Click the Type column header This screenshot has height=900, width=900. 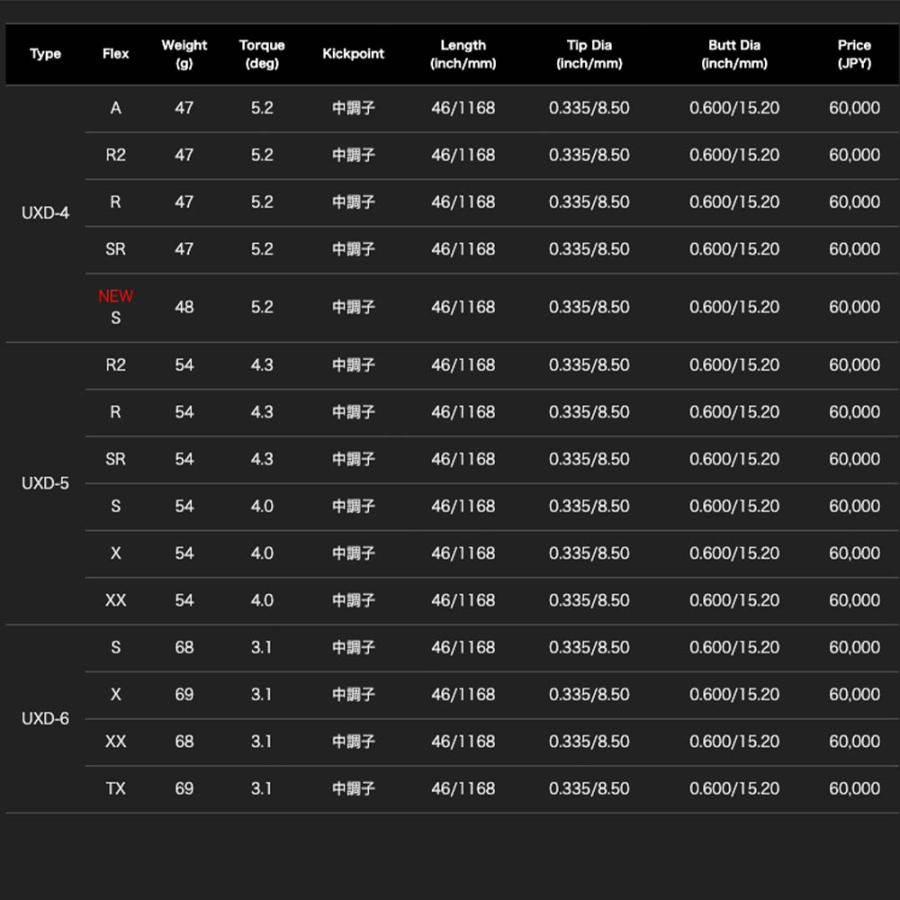click(x=45, y=54)
